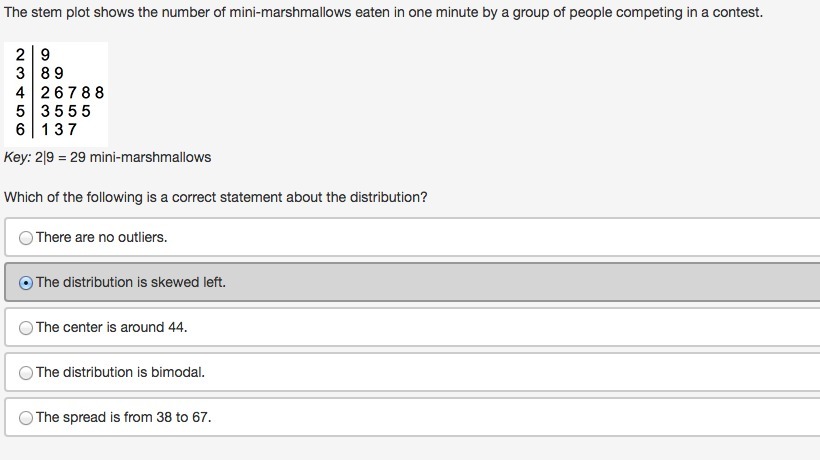Click the stem 2 row with leaf 9
820x460 pixels.
45,56
